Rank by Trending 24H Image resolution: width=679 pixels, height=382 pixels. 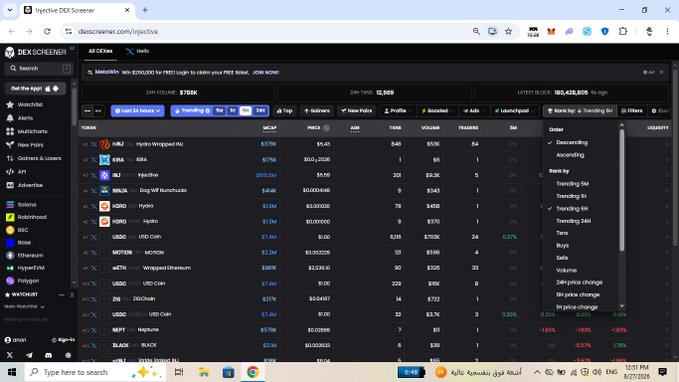573,221
